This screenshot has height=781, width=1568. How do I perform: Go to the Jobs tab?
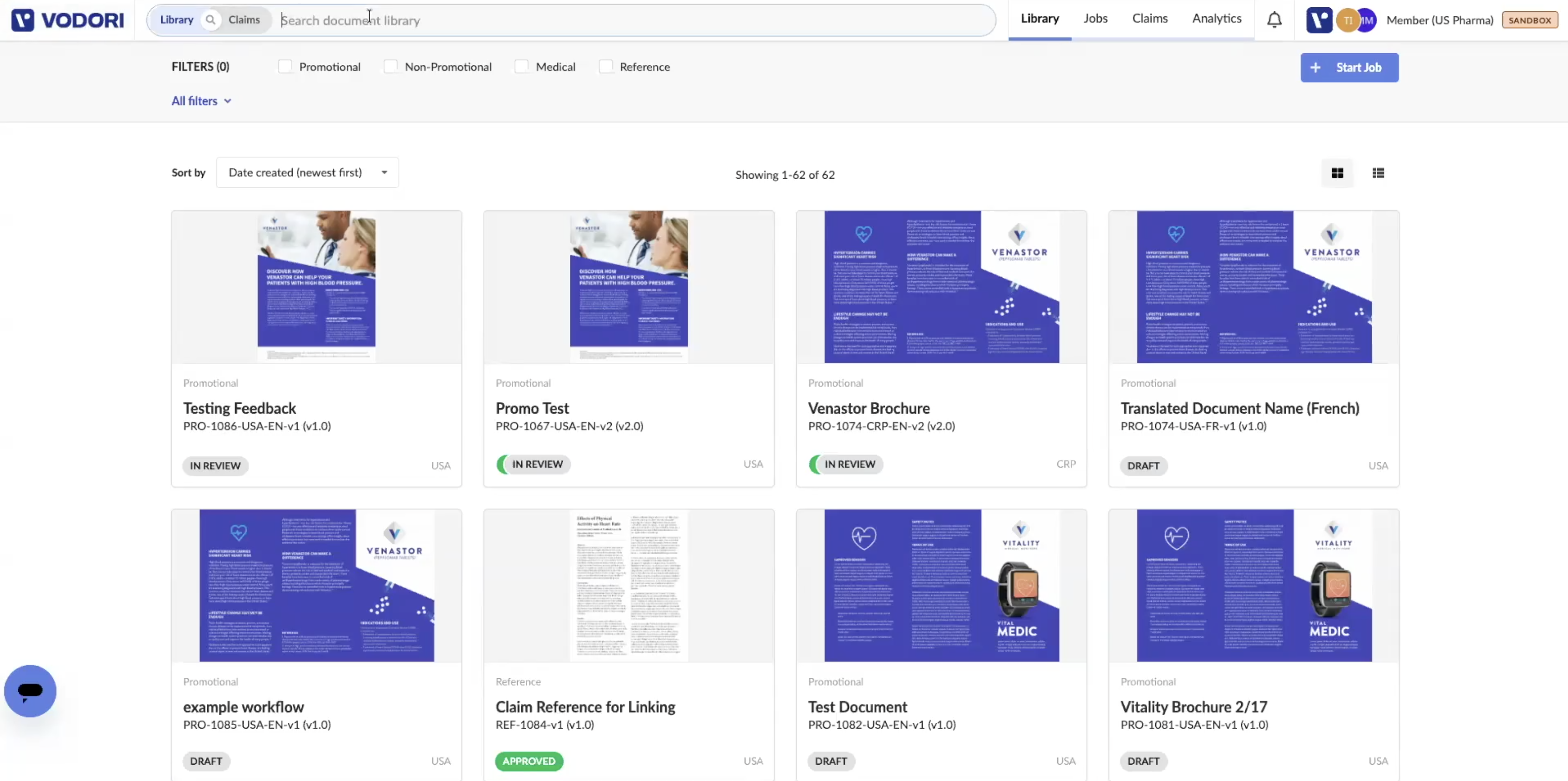pos(1095,18)
